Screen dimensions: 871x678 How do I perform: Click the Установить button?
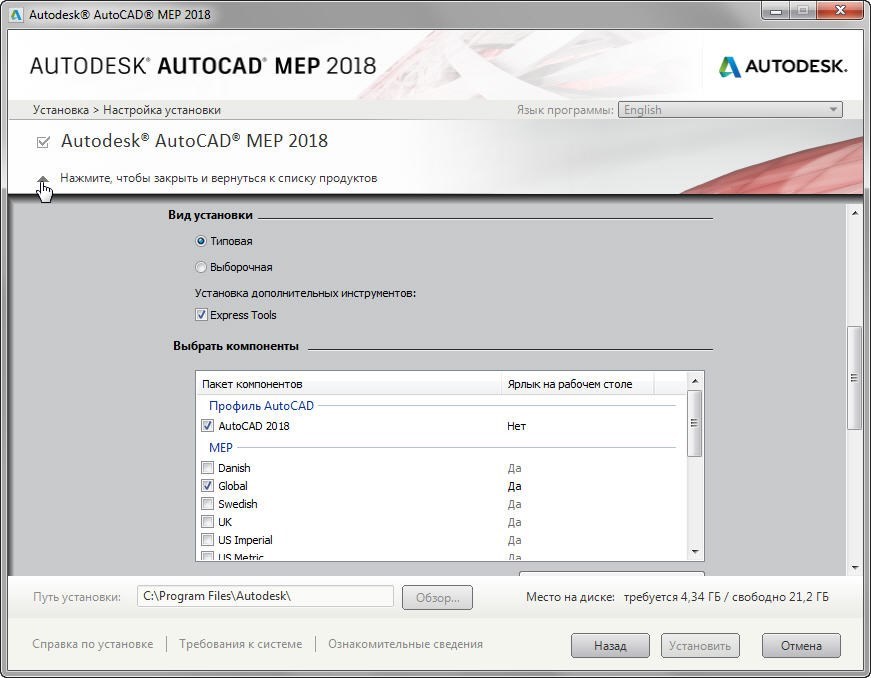700,646
